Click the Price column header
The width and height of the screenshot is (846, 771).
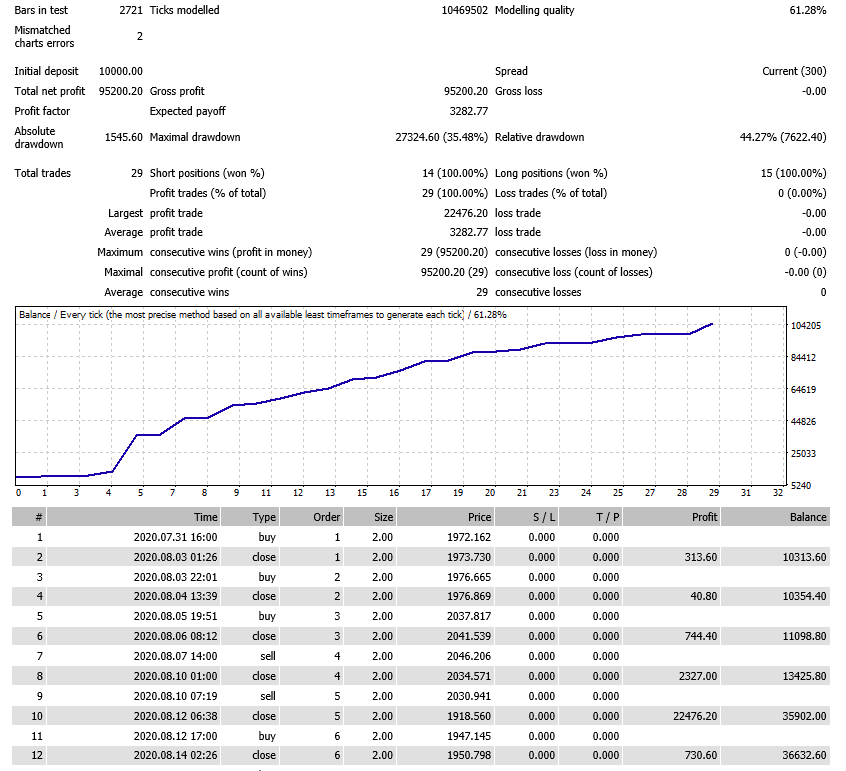(x=445, y=517)
